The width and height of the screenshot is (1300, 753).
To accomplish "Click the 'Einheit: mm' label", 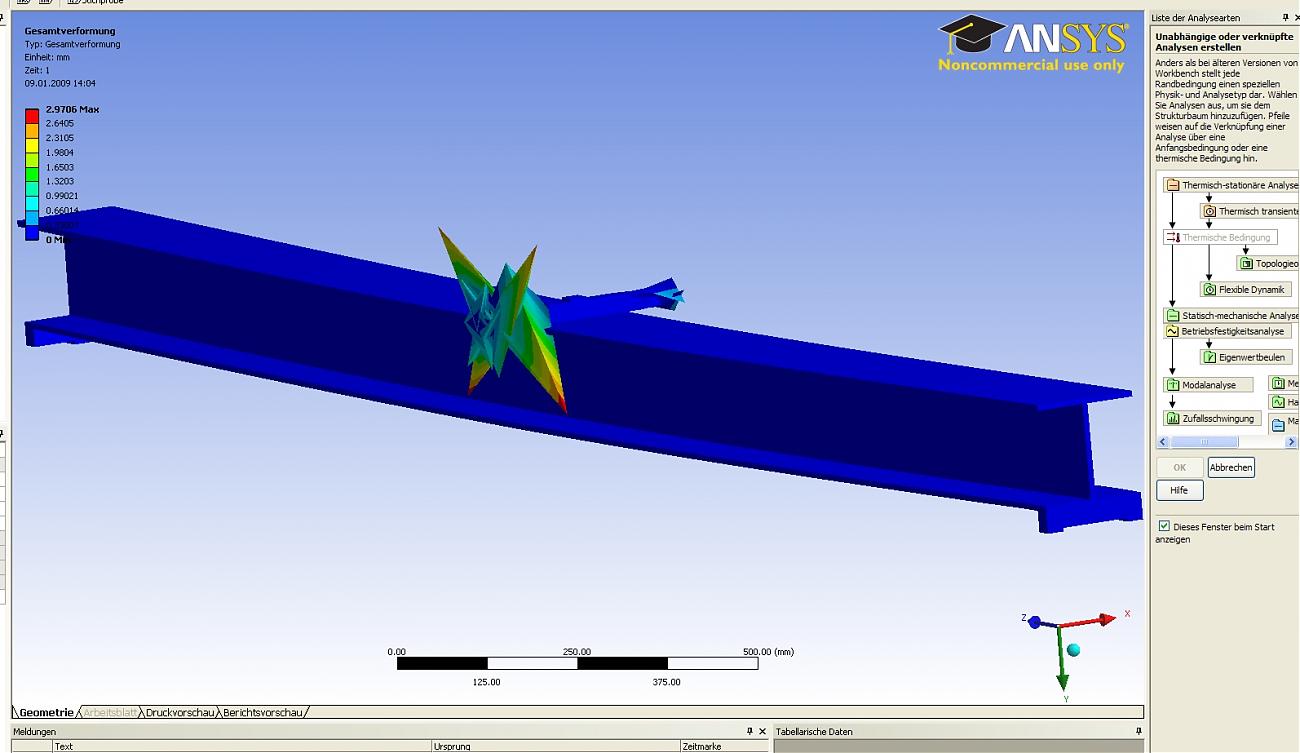I will (x=47, y=57).
